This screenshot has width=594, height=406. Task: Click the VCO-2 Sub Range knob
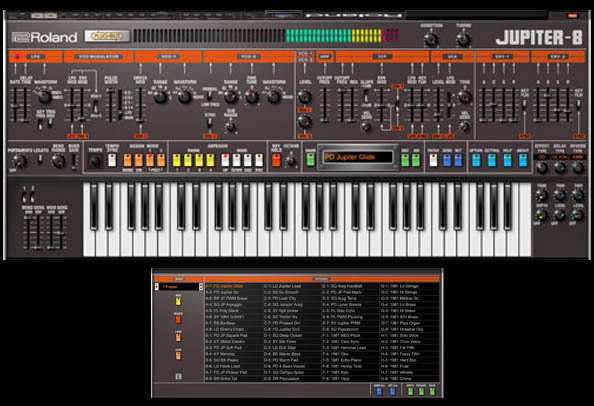pyautogui.click(x=230, y=127)
